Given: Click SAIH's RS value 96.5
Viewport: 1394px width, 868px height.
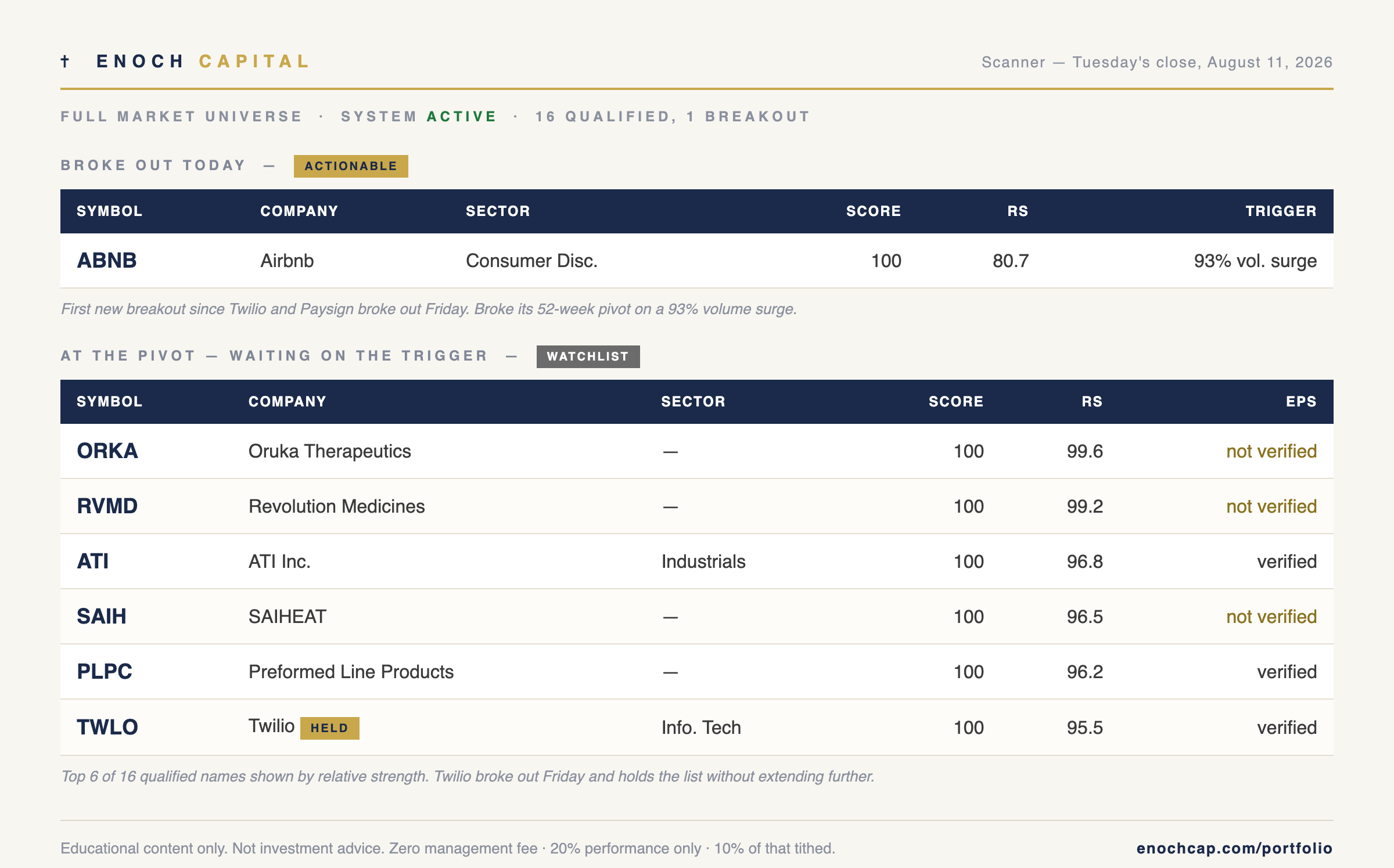Looking at the screenshot, I should pos(1085,617).
